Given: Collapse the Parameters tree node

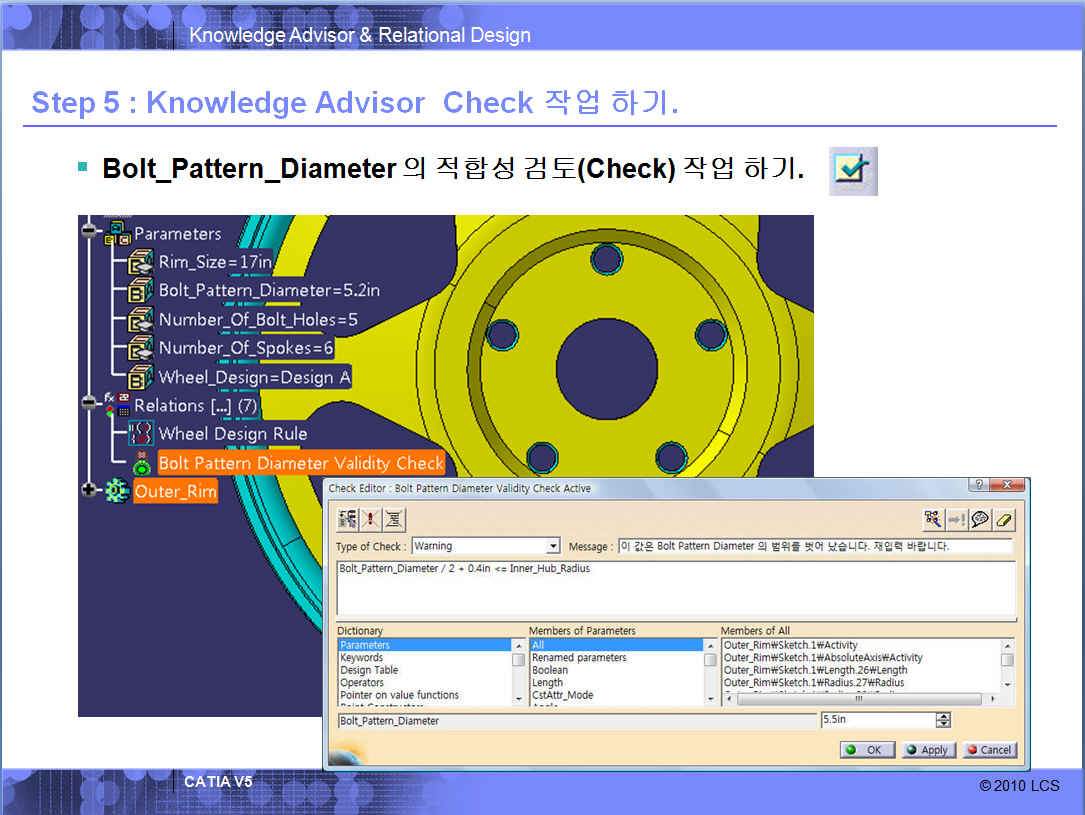Looking at the screenshot, I should (91, 232).
